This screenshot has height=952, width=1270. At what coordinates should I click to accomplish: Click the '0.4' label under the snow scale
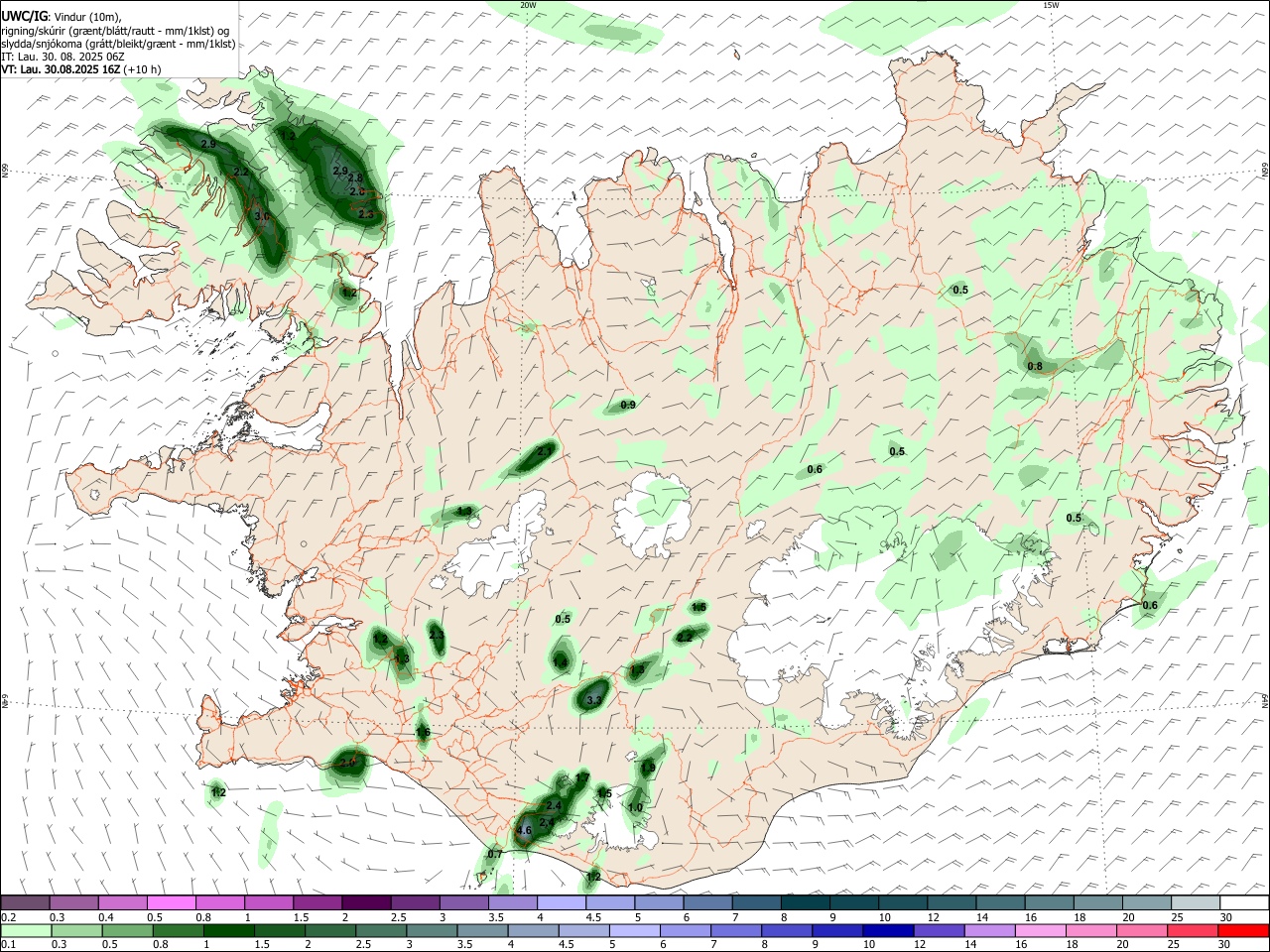coord(106,917)
